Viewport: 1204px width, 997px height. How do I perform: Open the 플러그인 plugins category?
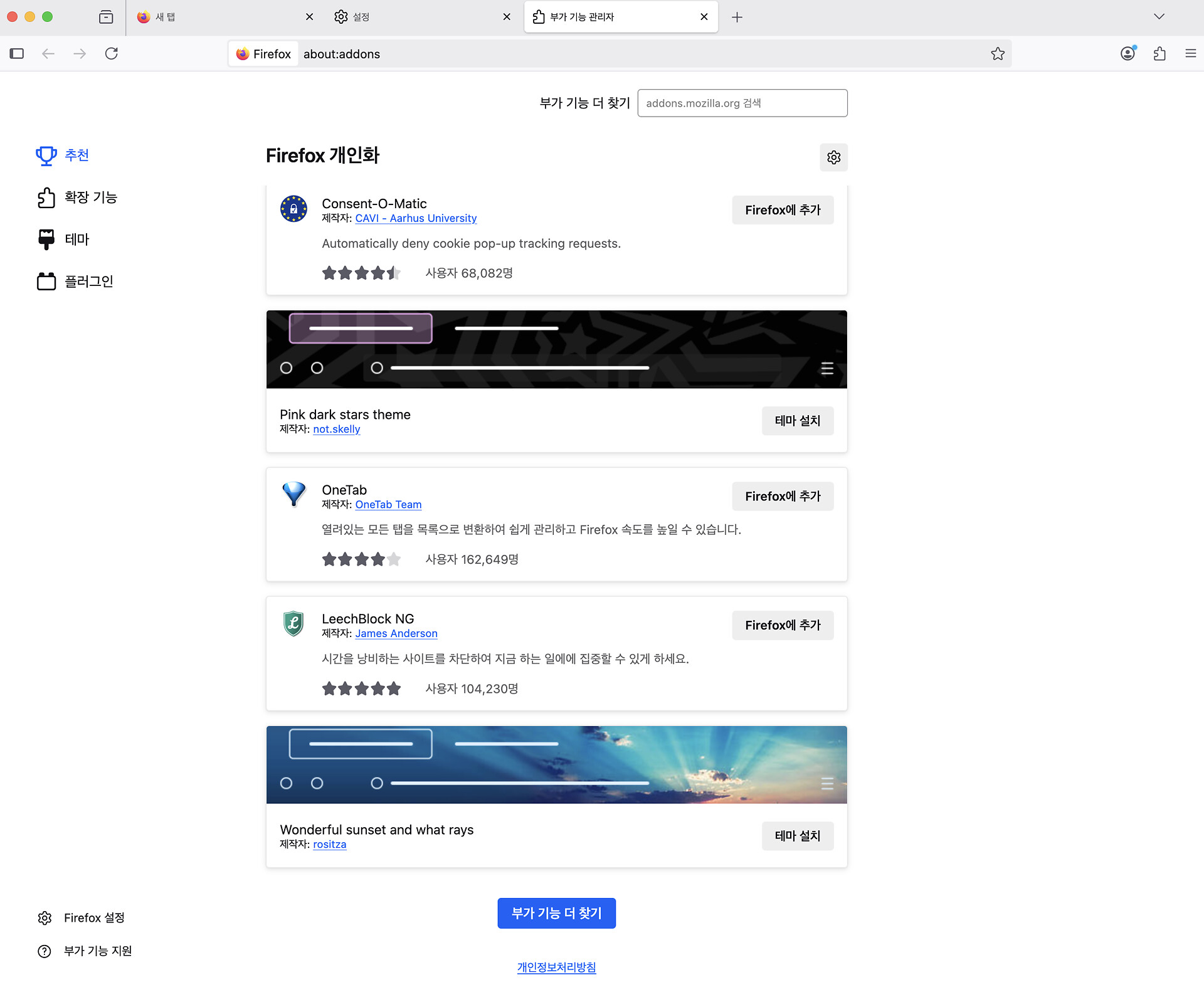75,281
